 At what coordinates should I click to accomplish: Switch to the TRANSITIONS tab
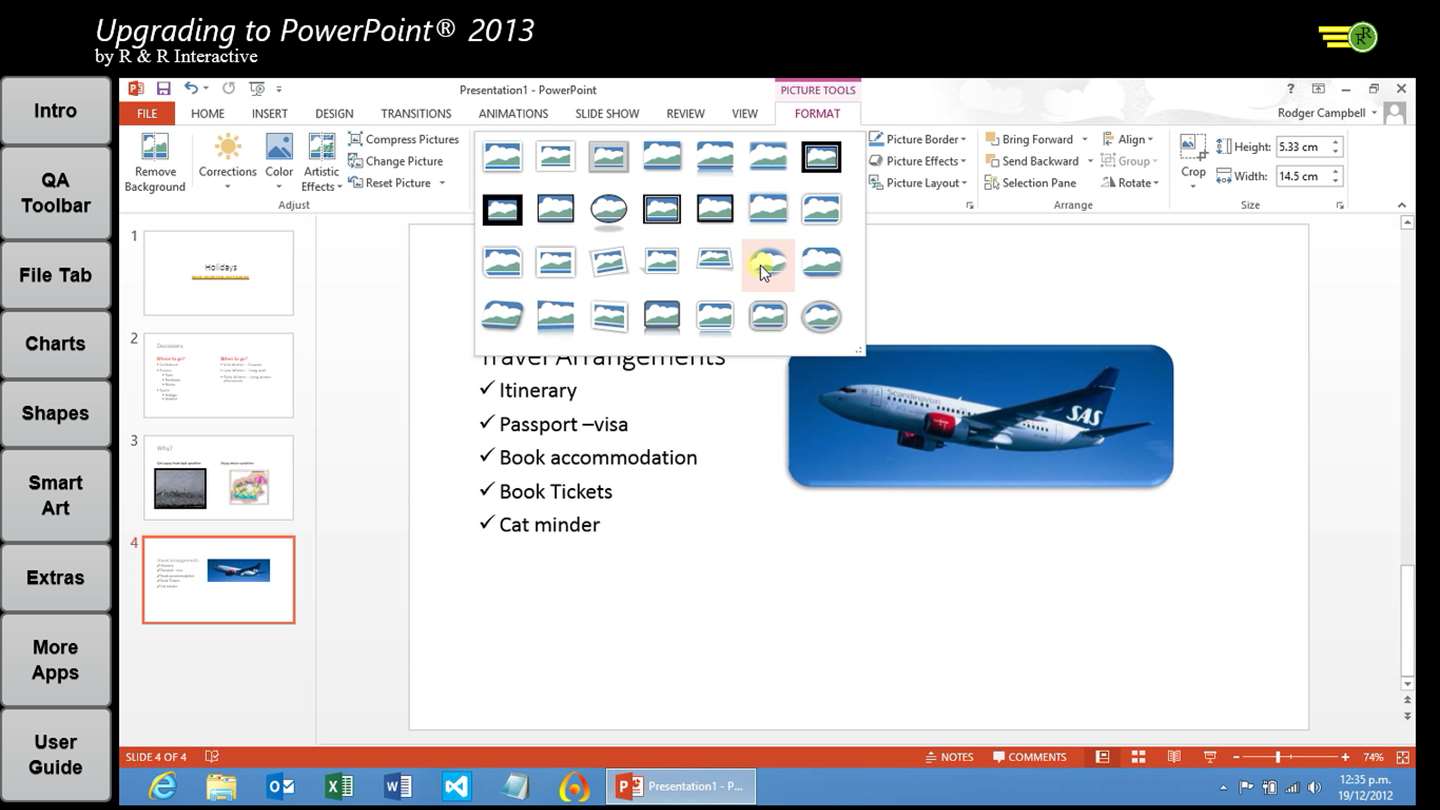point(416,113)
